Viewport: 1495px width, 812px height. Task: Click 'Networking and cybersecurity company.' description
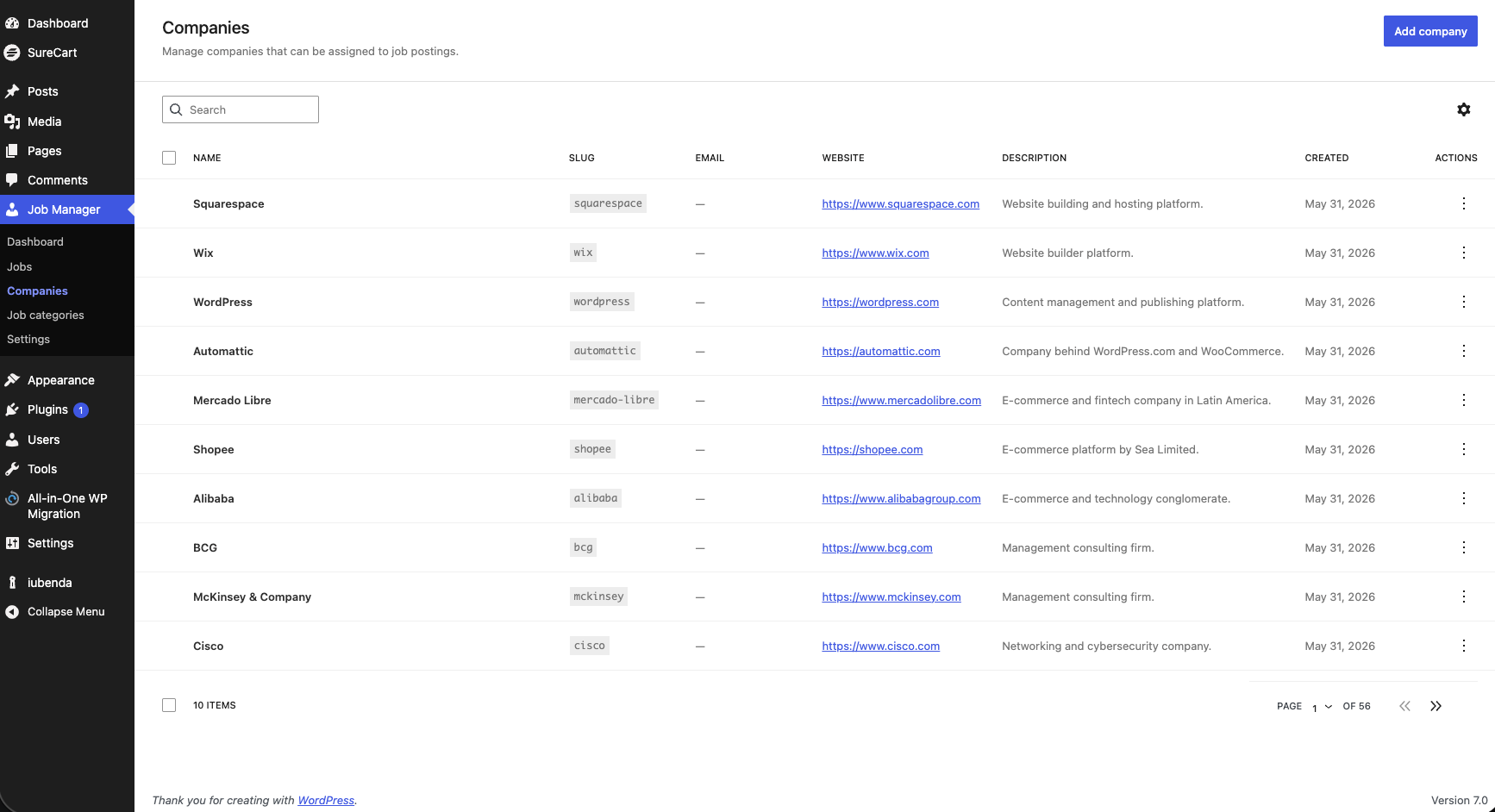[1106, 646]
